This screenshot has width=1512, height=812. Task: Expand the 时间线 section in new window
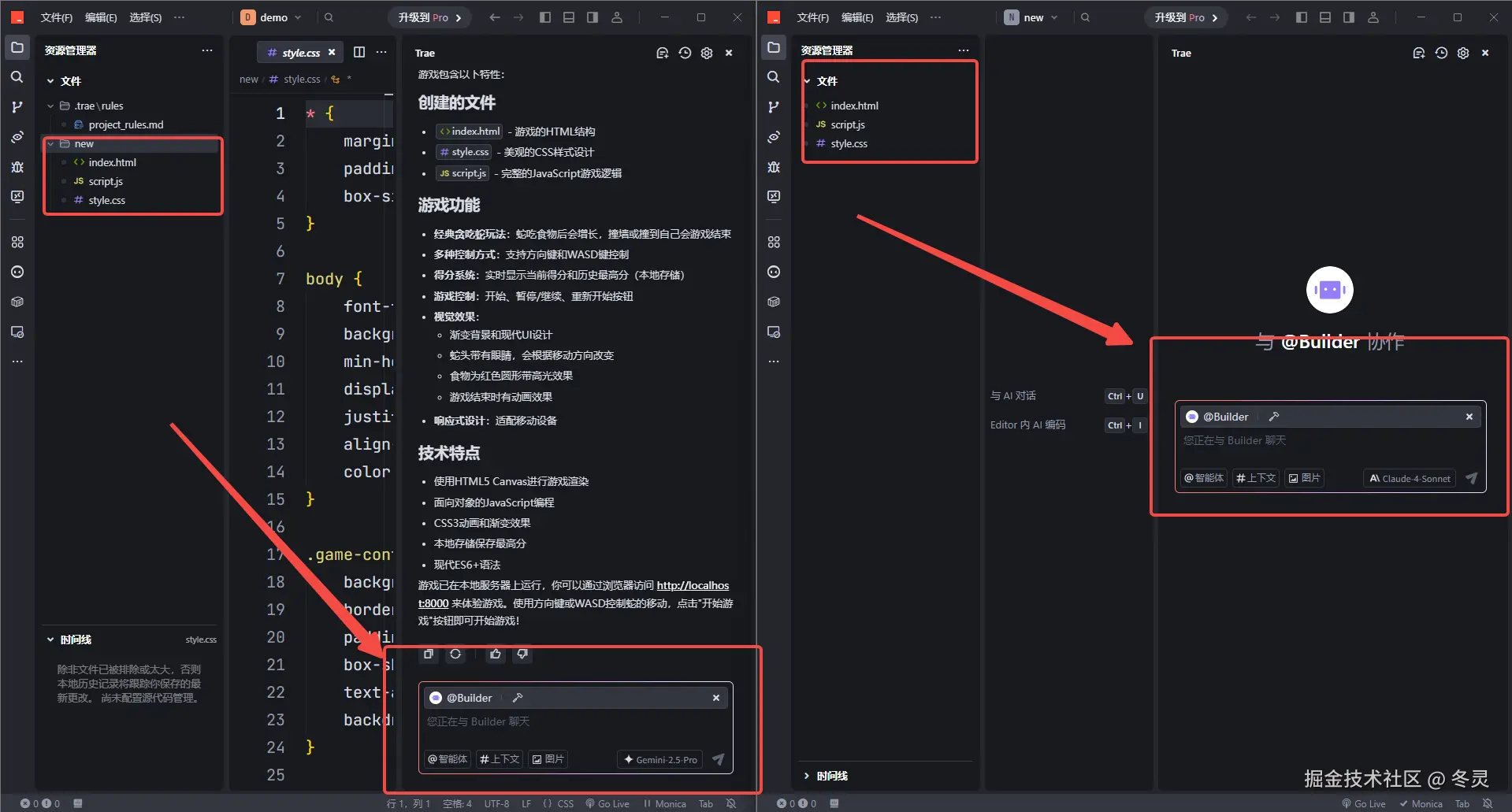pyautogui.click(x=807, y=776)
